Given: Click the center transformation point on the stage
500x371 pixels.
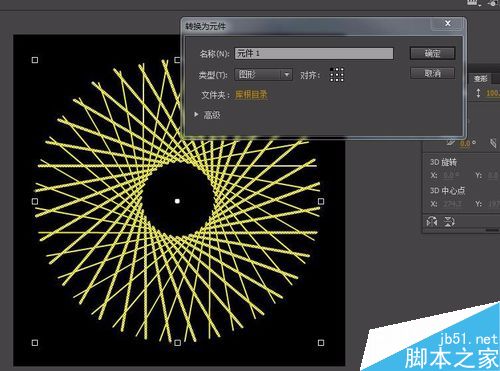Looking at the screenshot, I should coord(177,201).
